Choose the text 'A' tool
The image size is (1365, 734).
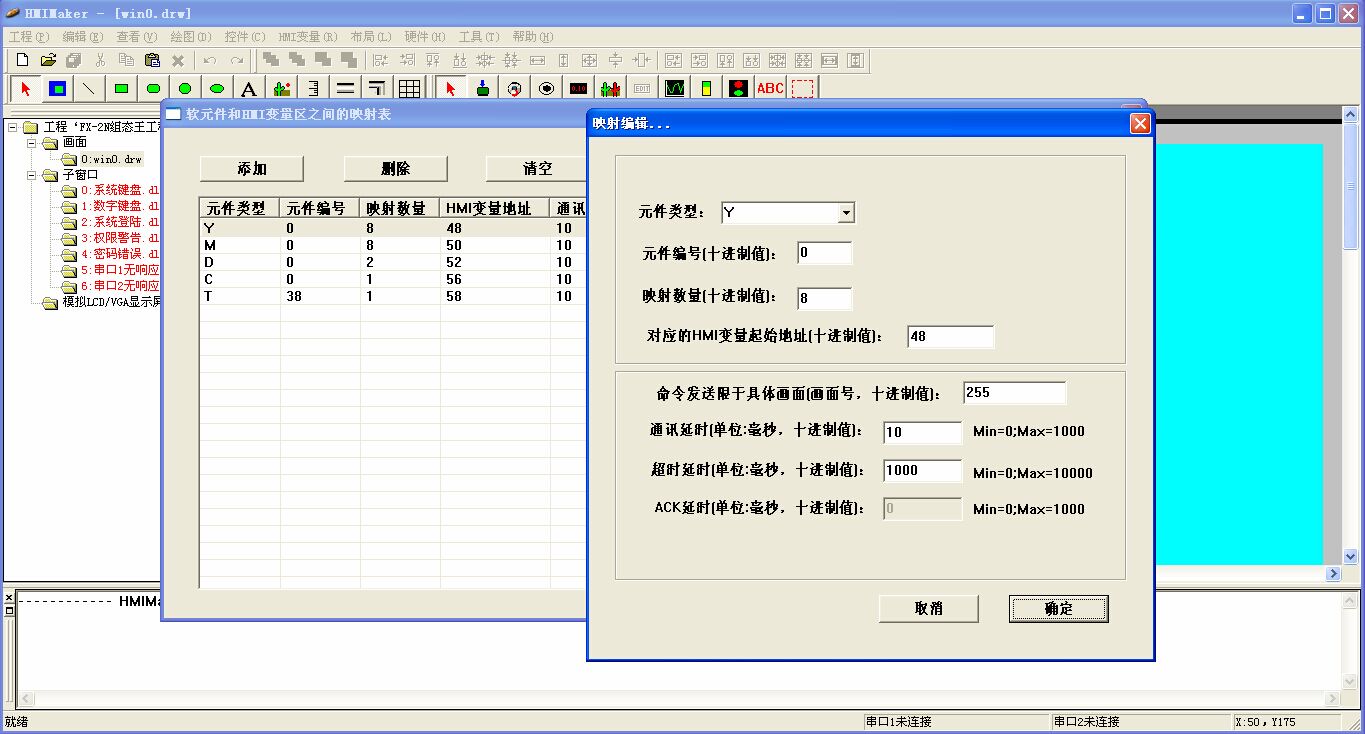(249, 88)
